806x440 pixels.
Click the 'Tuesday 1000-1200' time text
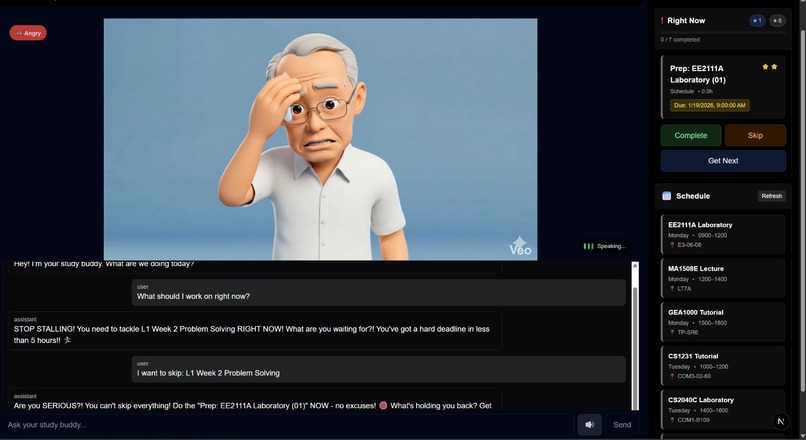tap(698, 366)
